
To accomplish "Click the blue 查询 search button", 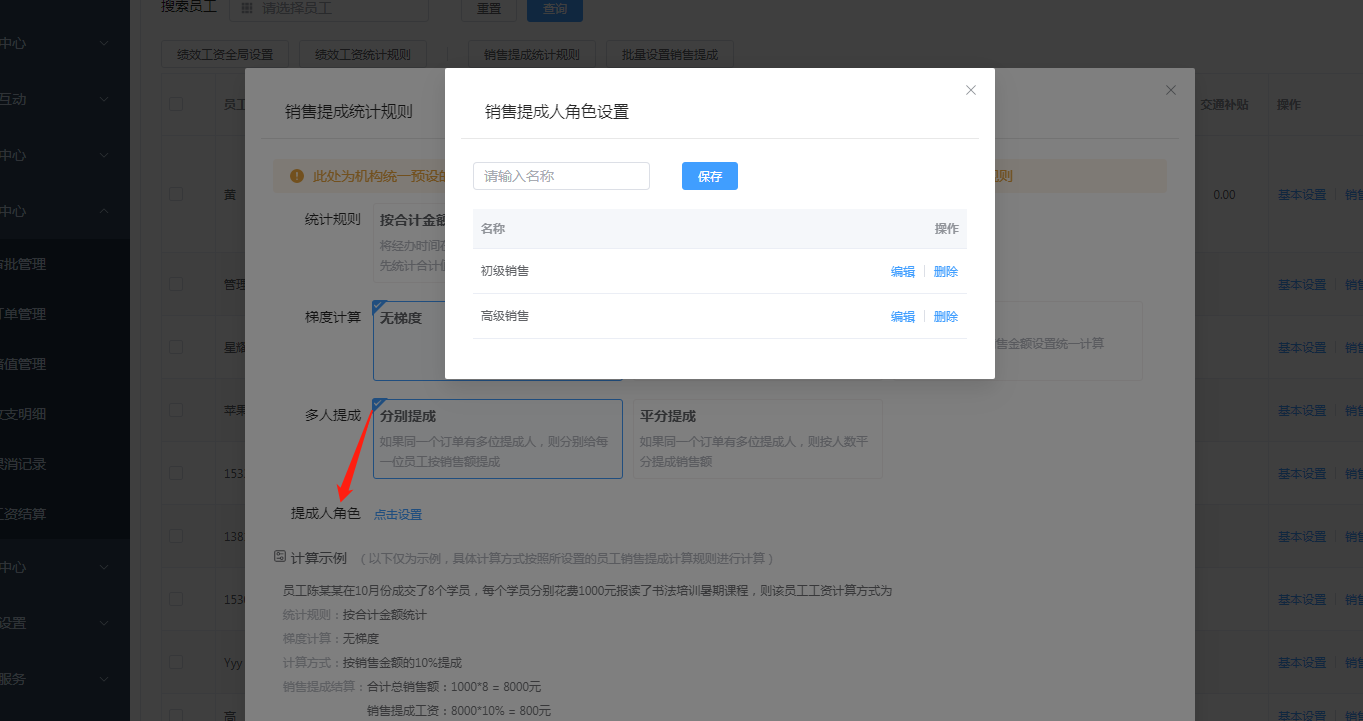I will point(555,9).
